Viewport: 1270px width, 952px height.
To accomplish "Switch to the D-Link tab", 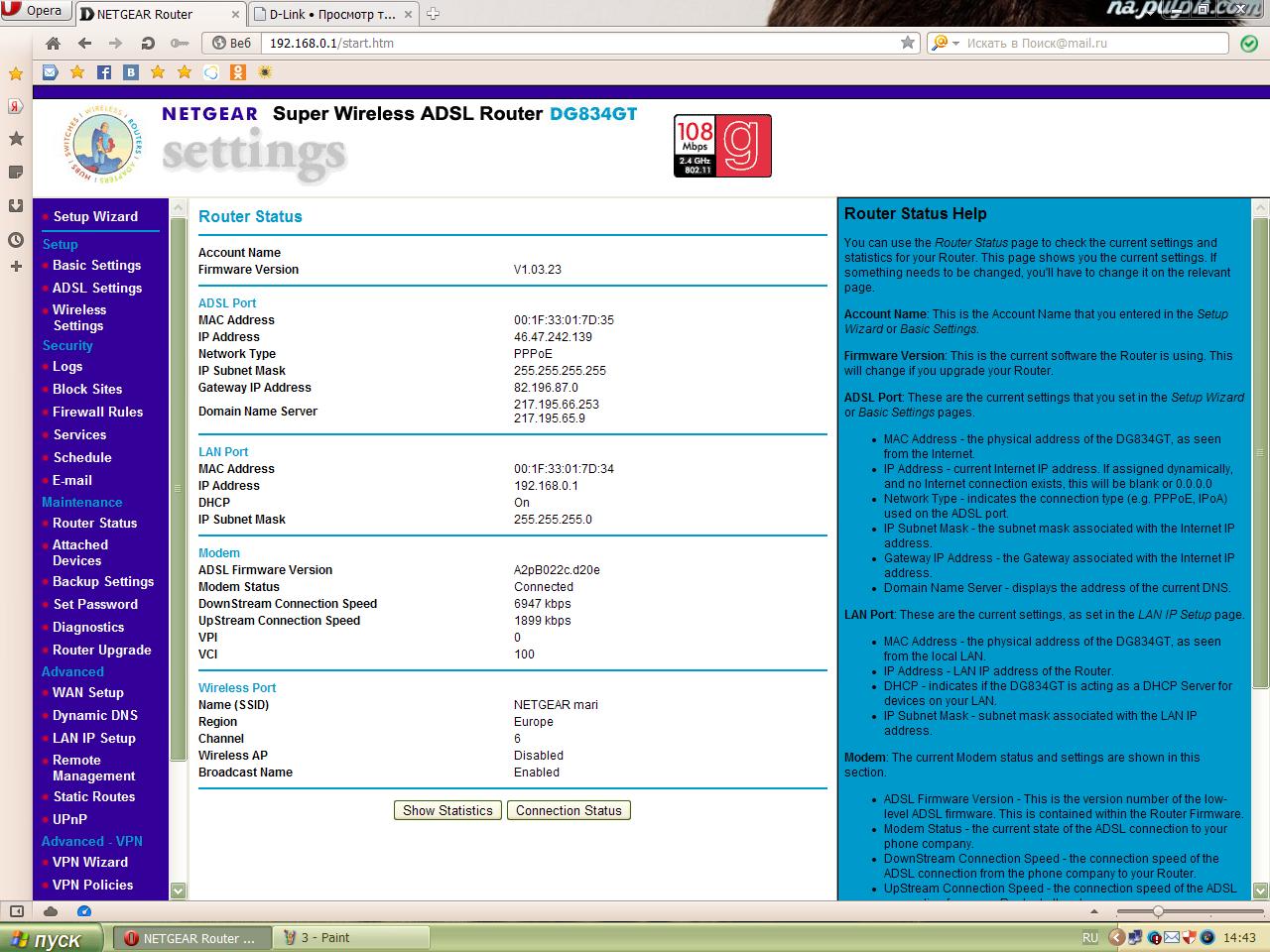I will click(x=333, y=14).
